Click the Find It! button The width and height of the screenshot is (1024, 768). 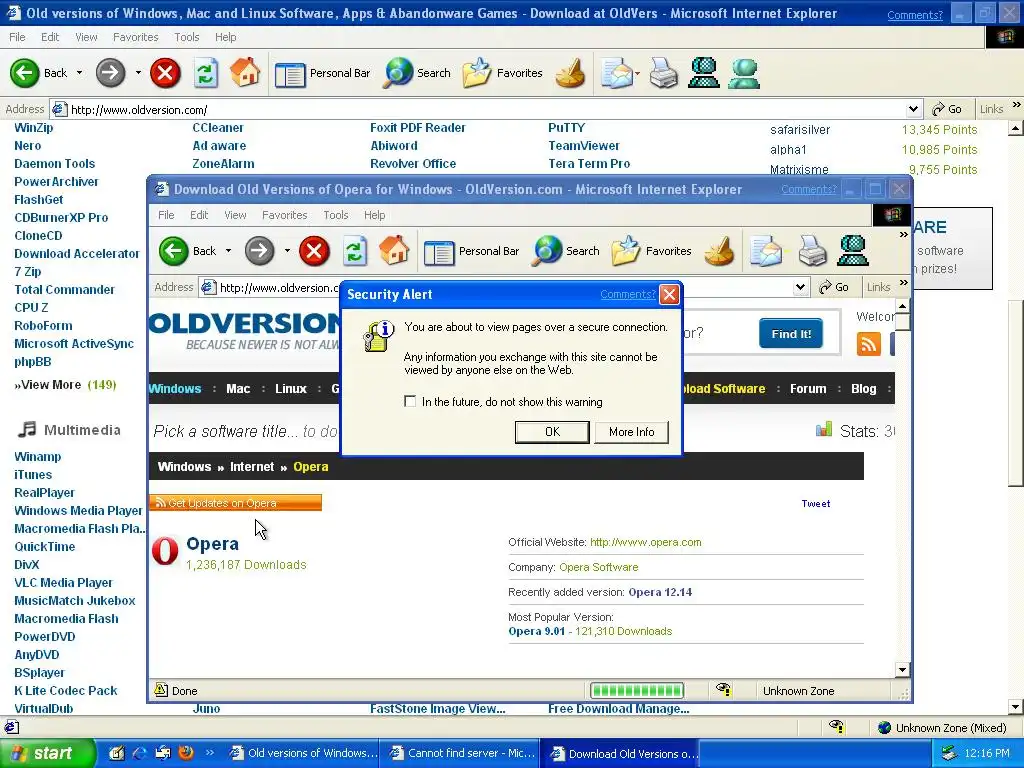click(x=791, y=334)
